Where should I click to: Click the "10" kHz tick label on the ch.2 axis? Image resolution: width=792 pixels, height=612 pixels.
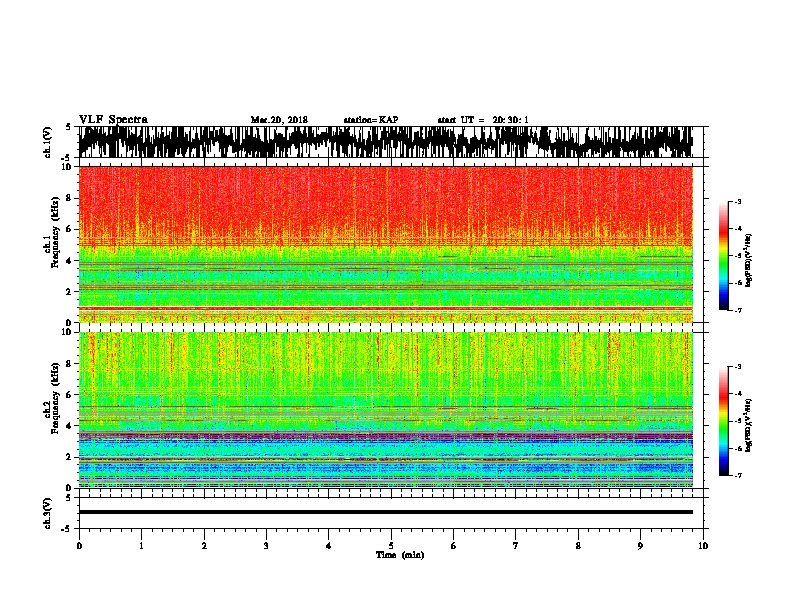point(66,332)
